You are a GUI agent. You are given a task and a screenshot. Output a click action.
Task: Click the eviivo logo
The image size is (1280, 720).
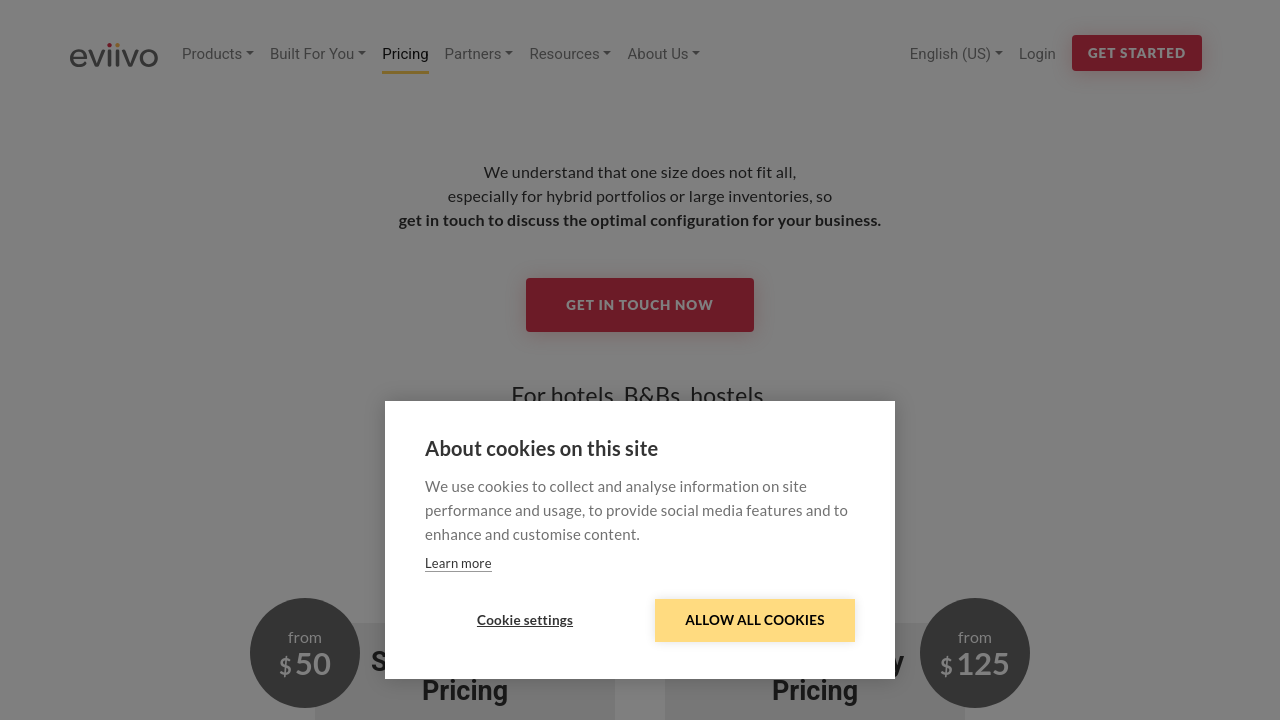pos(114,55)
